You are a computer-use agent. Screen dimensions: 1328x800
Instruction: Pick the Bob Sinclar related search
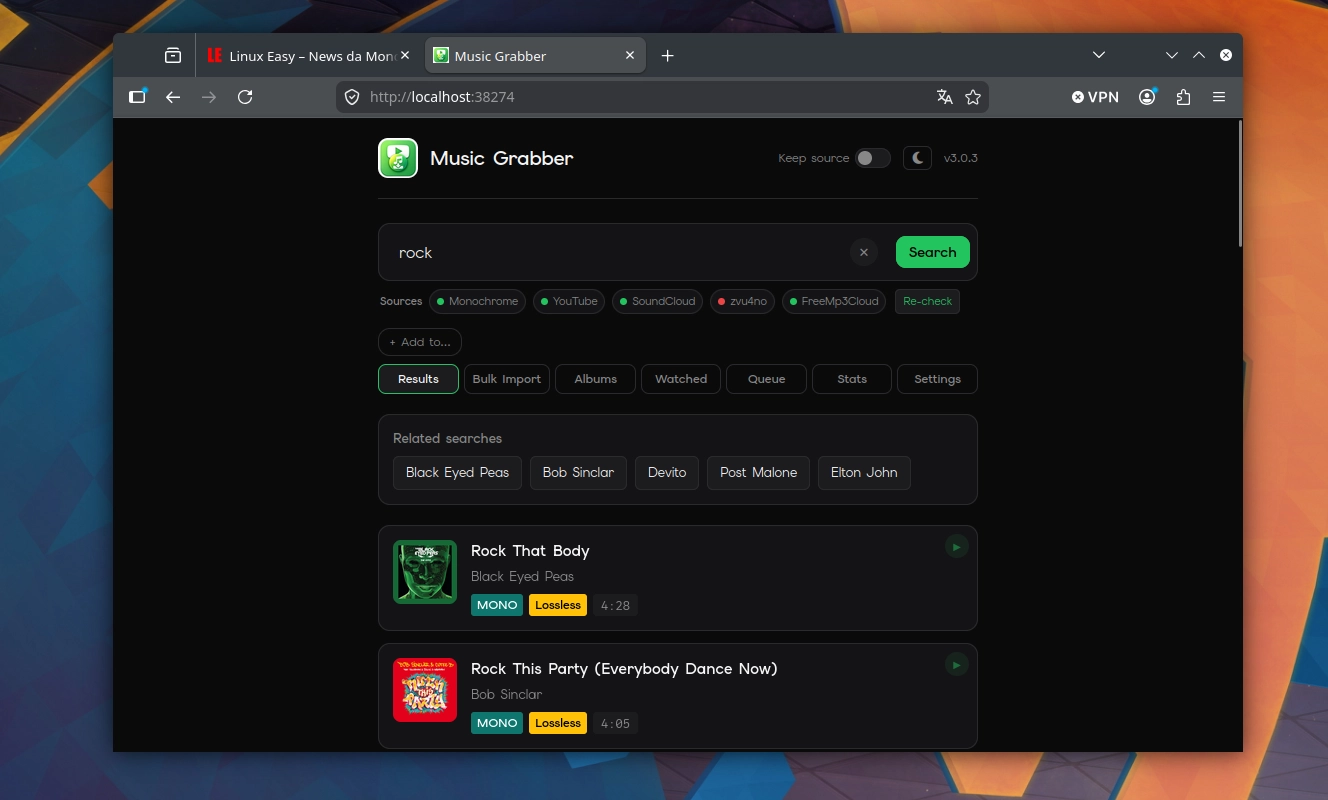578,472
